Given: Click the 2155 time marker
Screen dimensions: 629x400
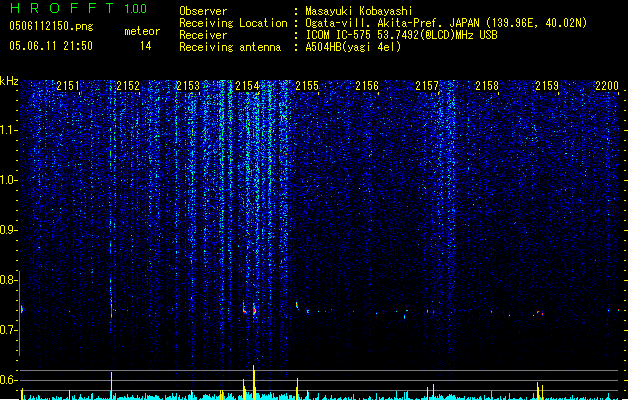Looking at the screenshot, I should point(307,85).
